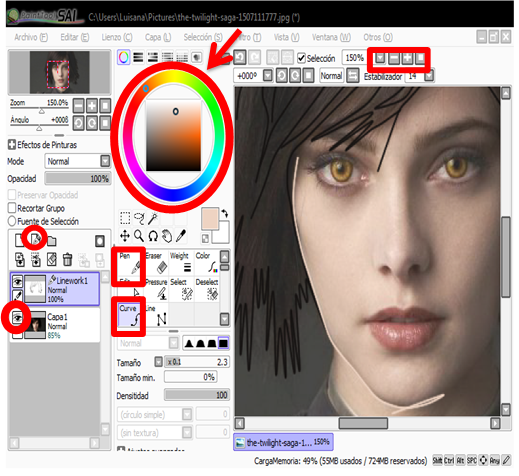
Task: Open the Ventana menu
Action: click(x=331, y=37)
